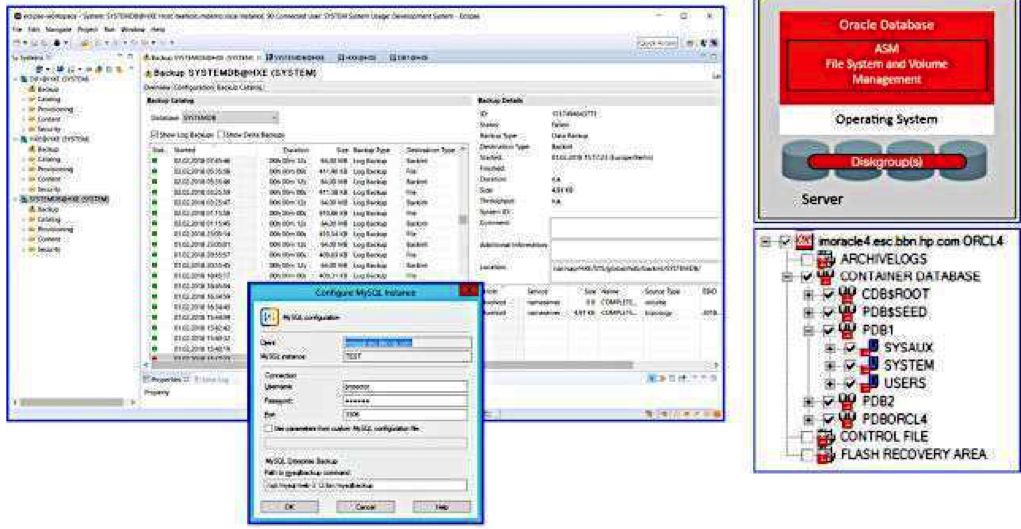Click the ARCHIVELOGS node icon
Image resolution: width=1021 pixels, height=529 pixels.
point(827,259)
